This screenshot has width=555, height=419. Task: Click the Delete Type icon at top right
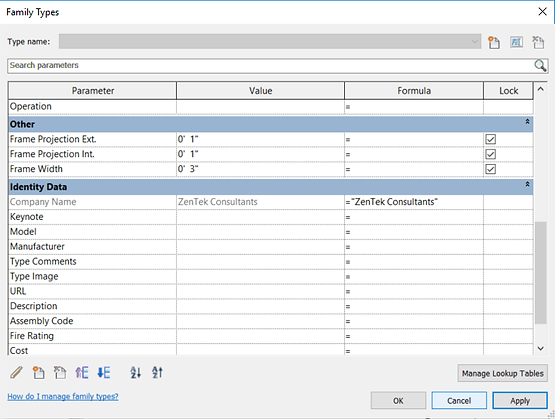point(538,42)
